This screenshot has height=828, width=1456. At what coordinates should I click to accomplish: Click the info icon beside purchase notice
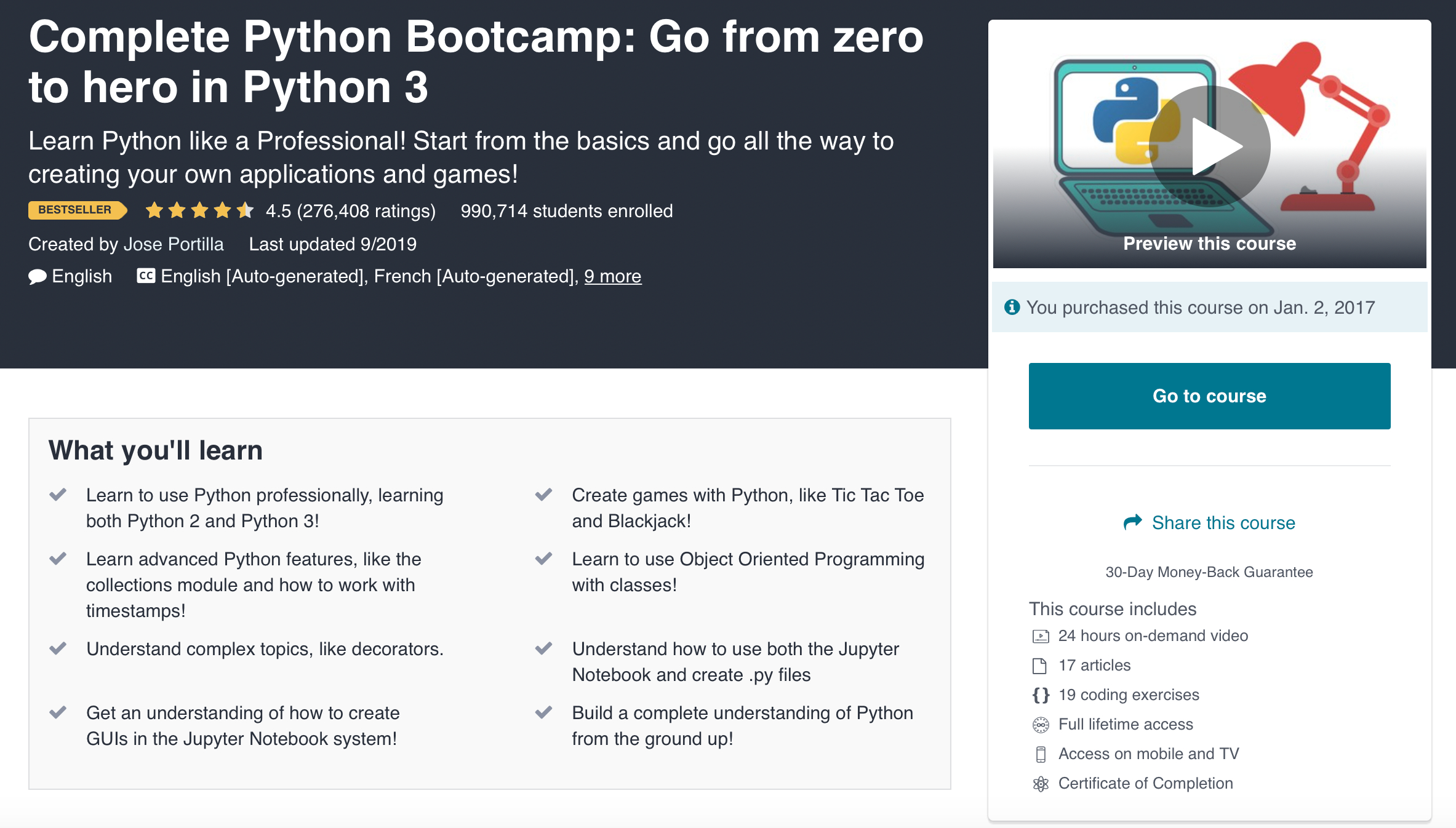1012,307
